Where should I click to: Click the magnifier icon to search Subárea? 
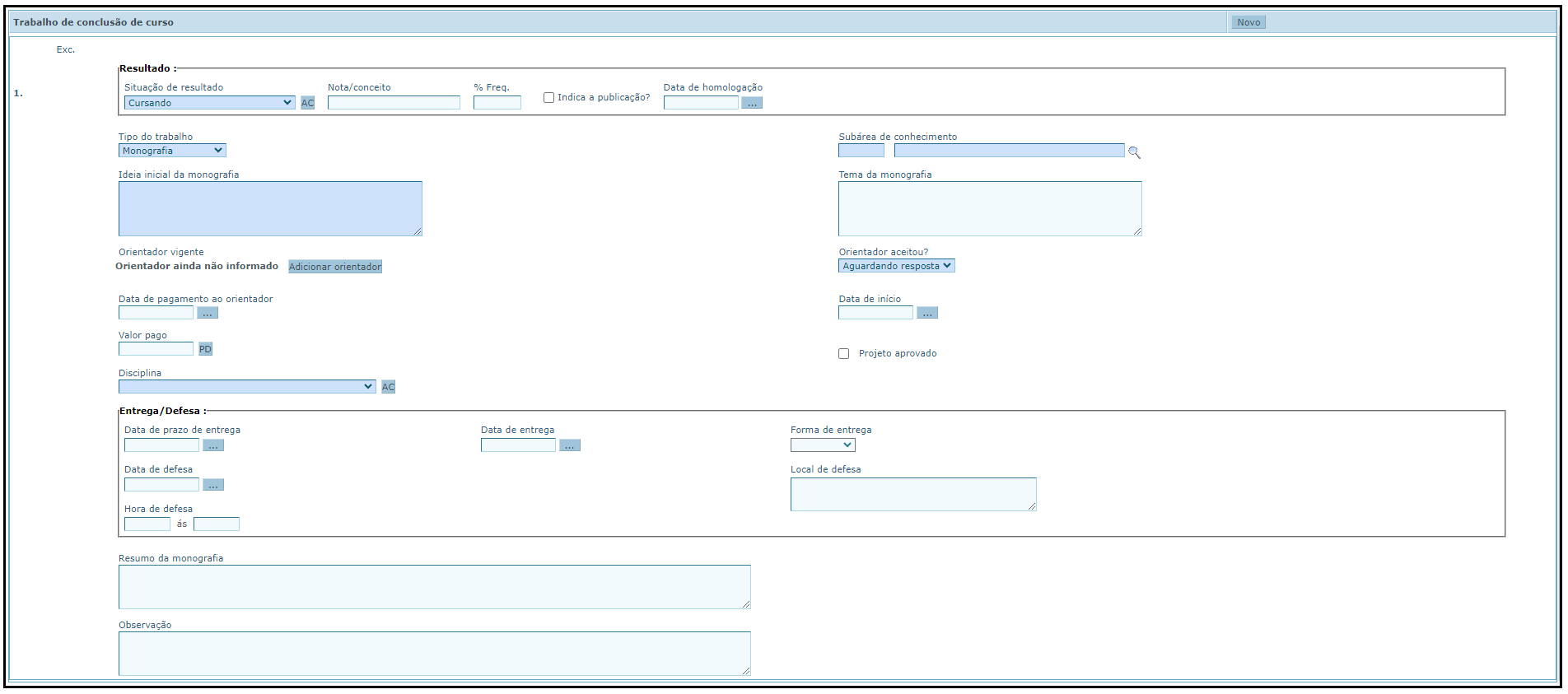point(1134,152)
